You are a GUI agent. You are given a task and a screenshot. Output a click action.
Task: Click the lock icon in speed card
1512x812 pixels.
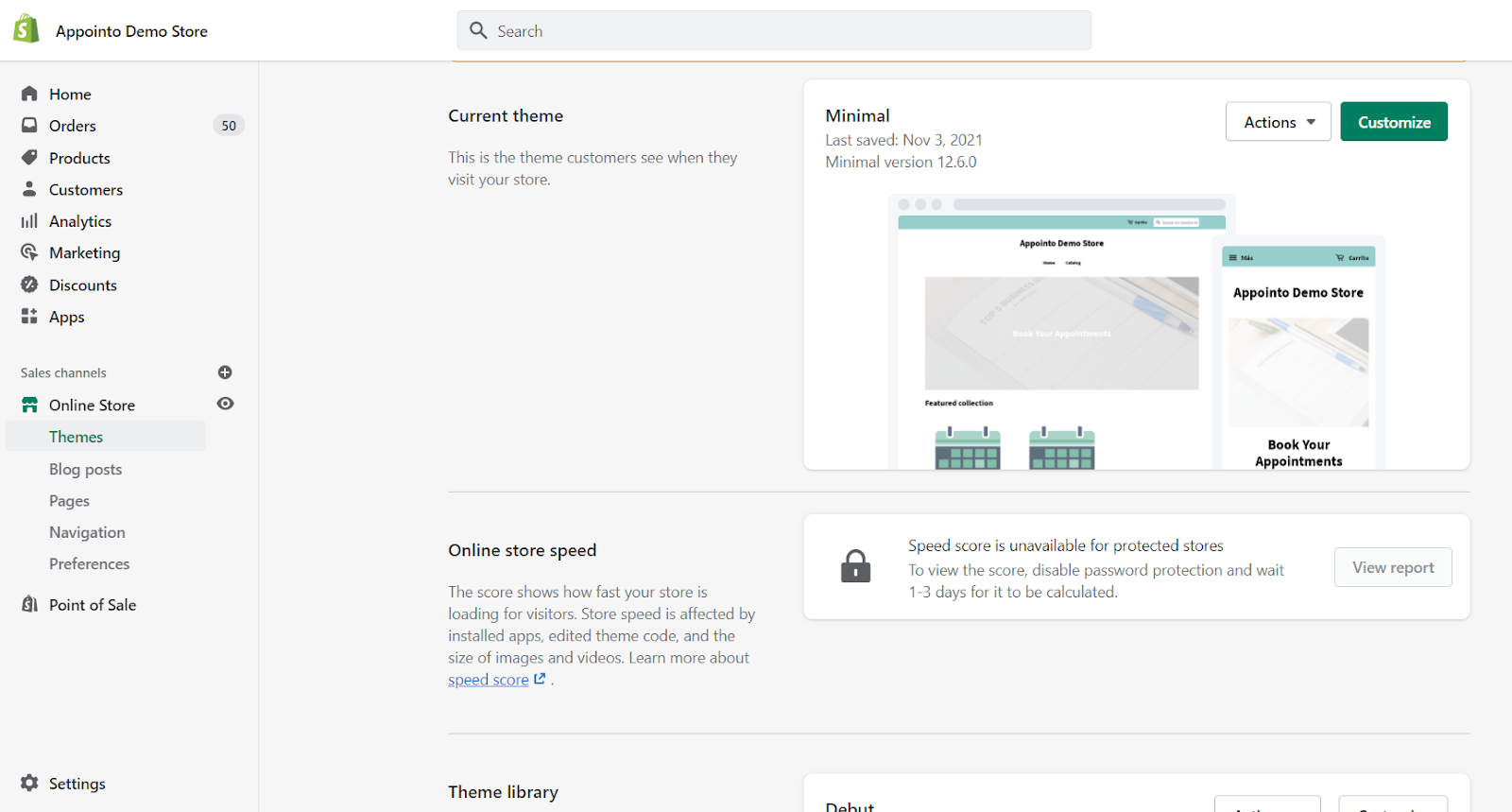(856, 566)
